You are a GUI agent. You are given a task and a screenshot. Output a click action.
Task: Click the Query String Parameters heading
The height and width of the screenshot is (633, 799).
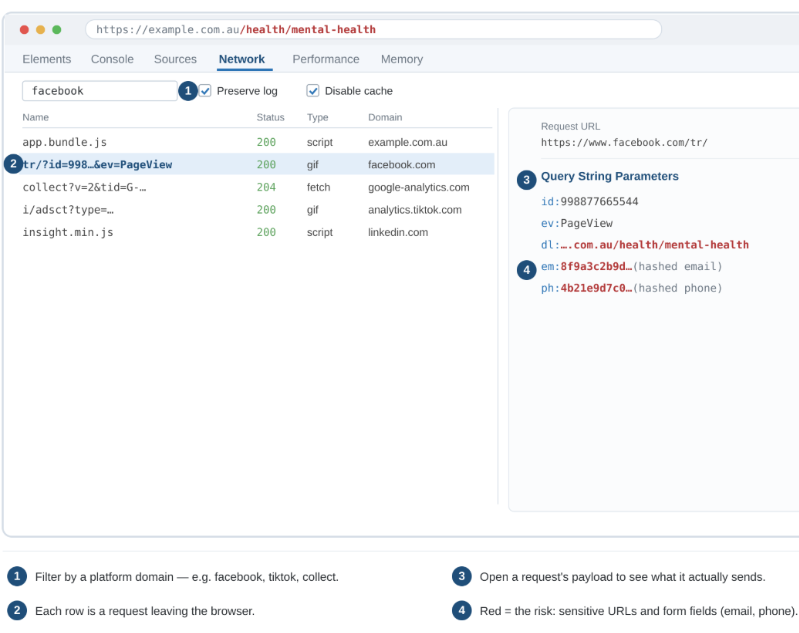pyautogui.click(x=609, y=176)
